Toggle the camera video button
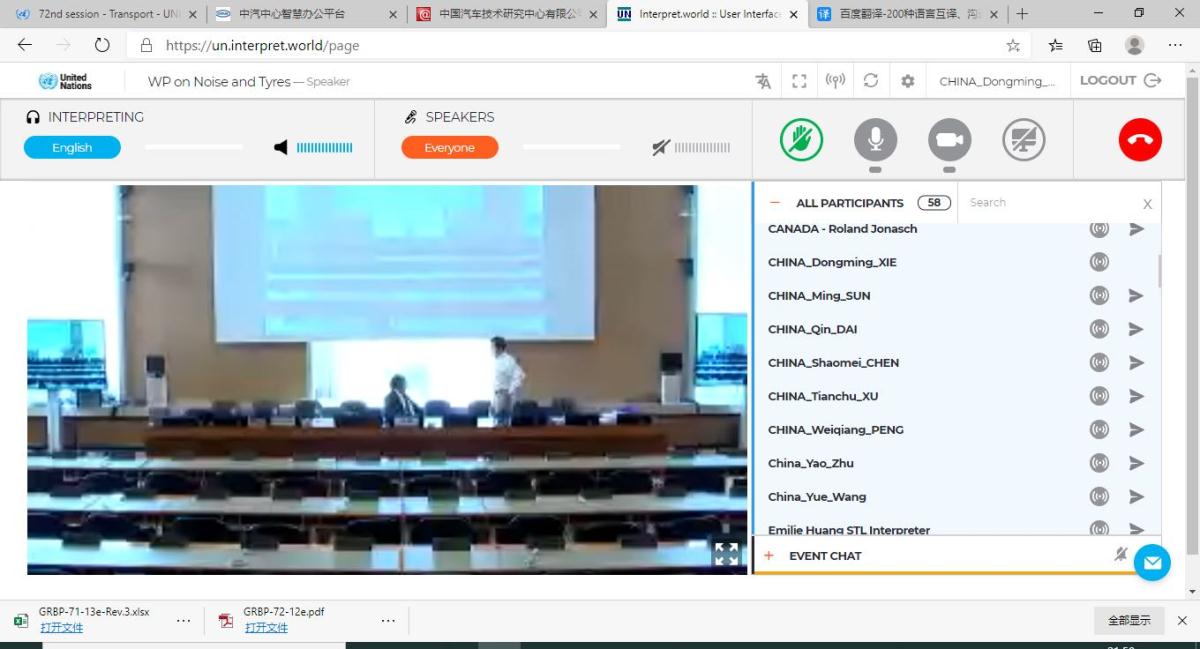 pyautogui.click(x=949, y=140)
